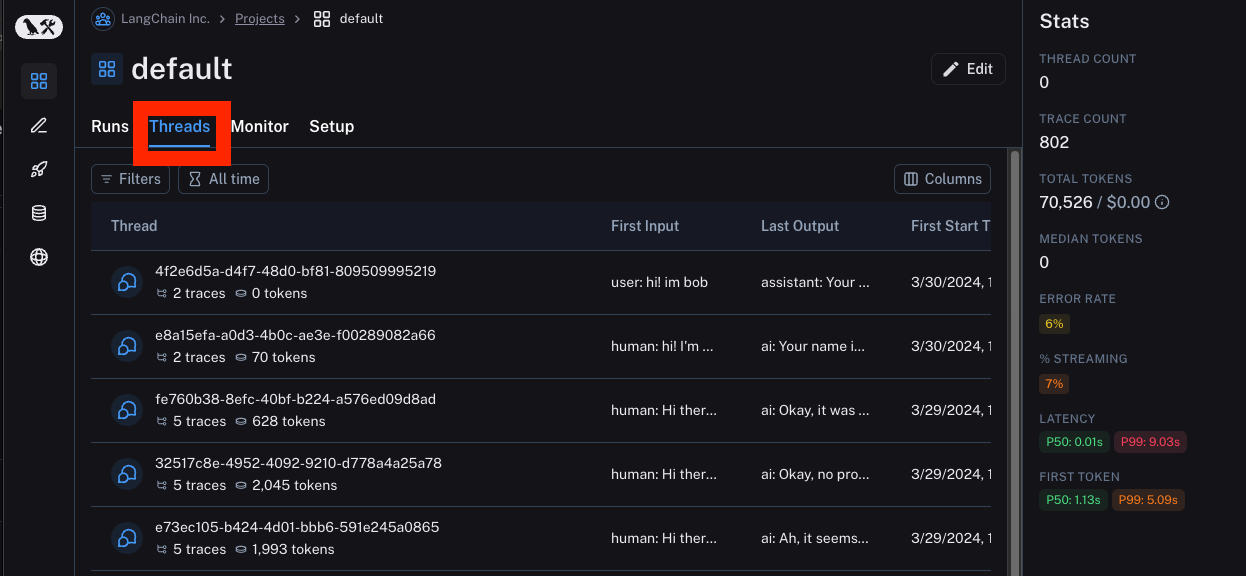Click the info icon beside total tokens cost
Viewport: 1246px width, 576px height.
(1162, 202)
